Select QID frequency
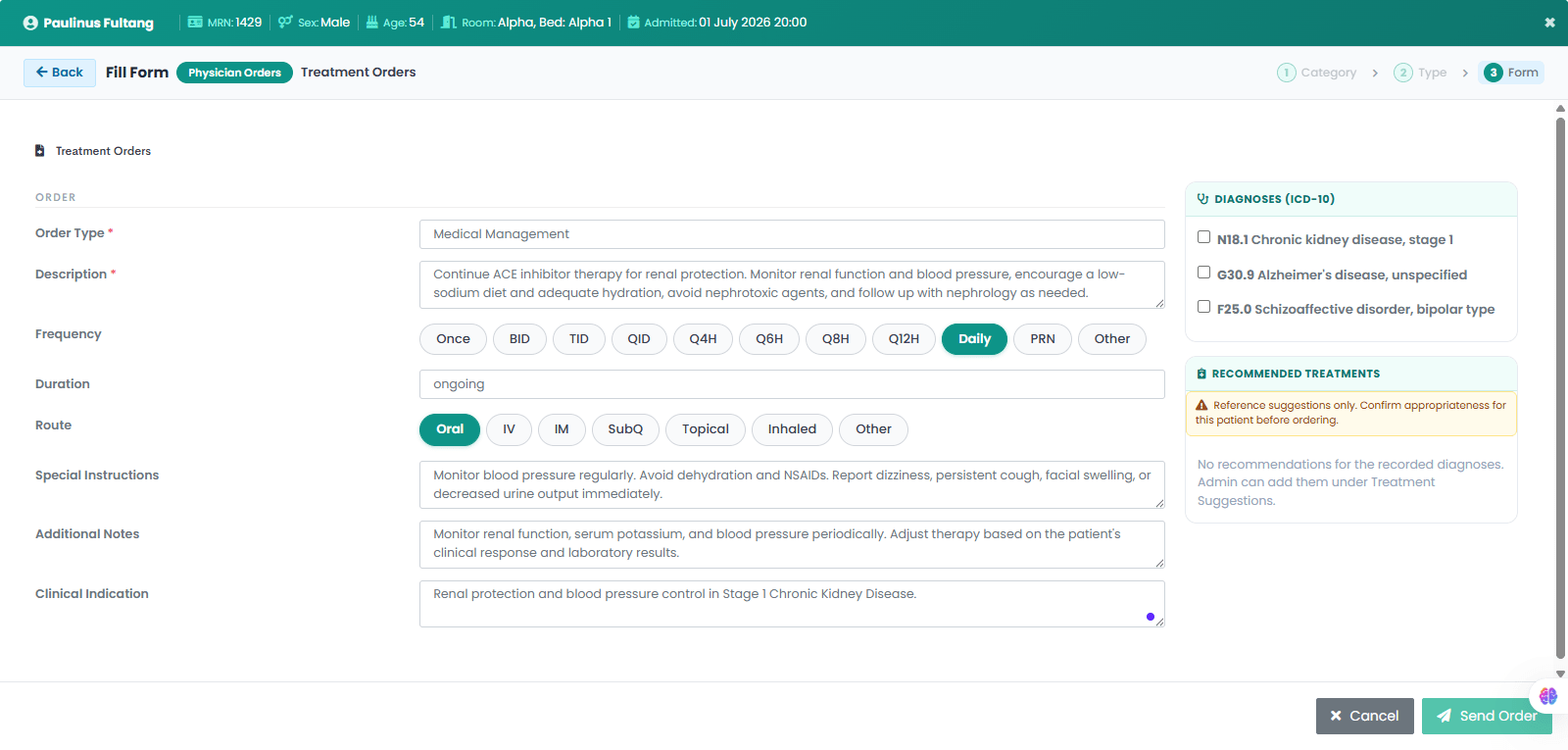This screenshot has width=1568, height=750. tap(639, 339)
